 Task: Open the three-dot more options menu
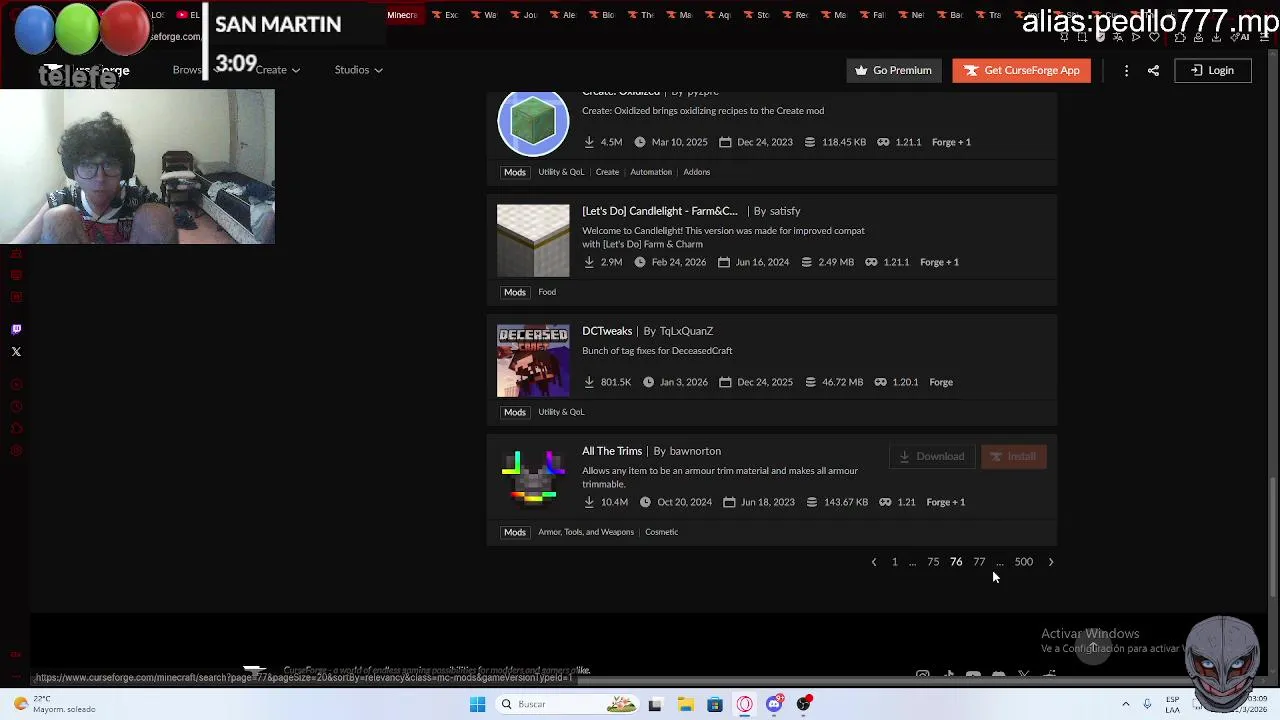coord(1126,70)
